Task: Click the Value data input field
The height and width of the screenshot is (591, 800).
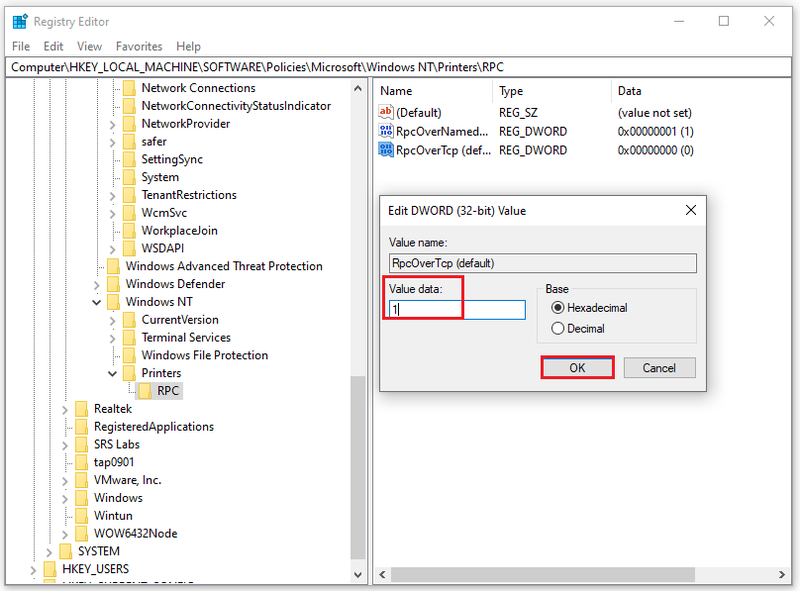Action: click(457, 309)
